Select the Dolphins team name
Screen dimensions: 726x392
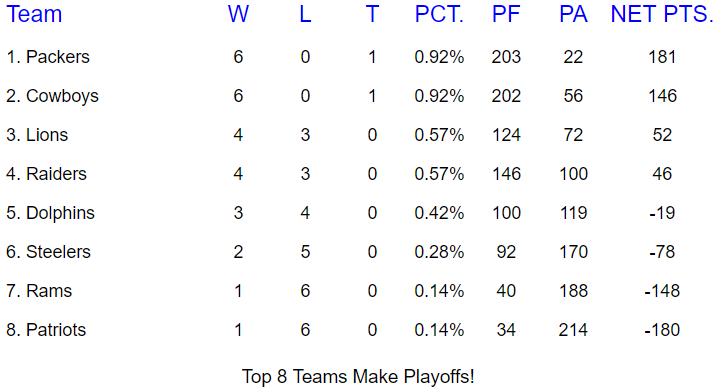[60, 213]
